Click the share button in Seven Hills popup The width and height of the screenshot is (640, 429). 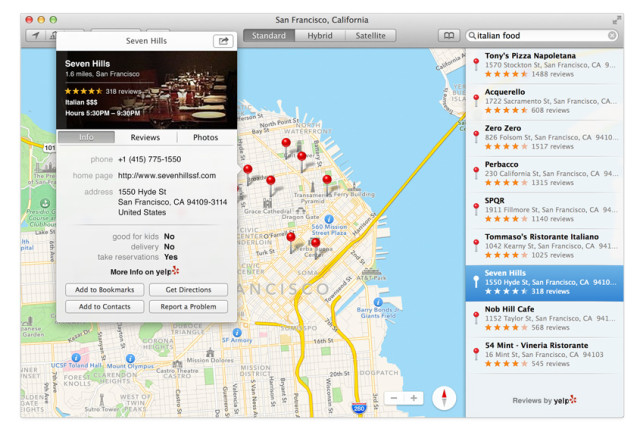(222, 41)
